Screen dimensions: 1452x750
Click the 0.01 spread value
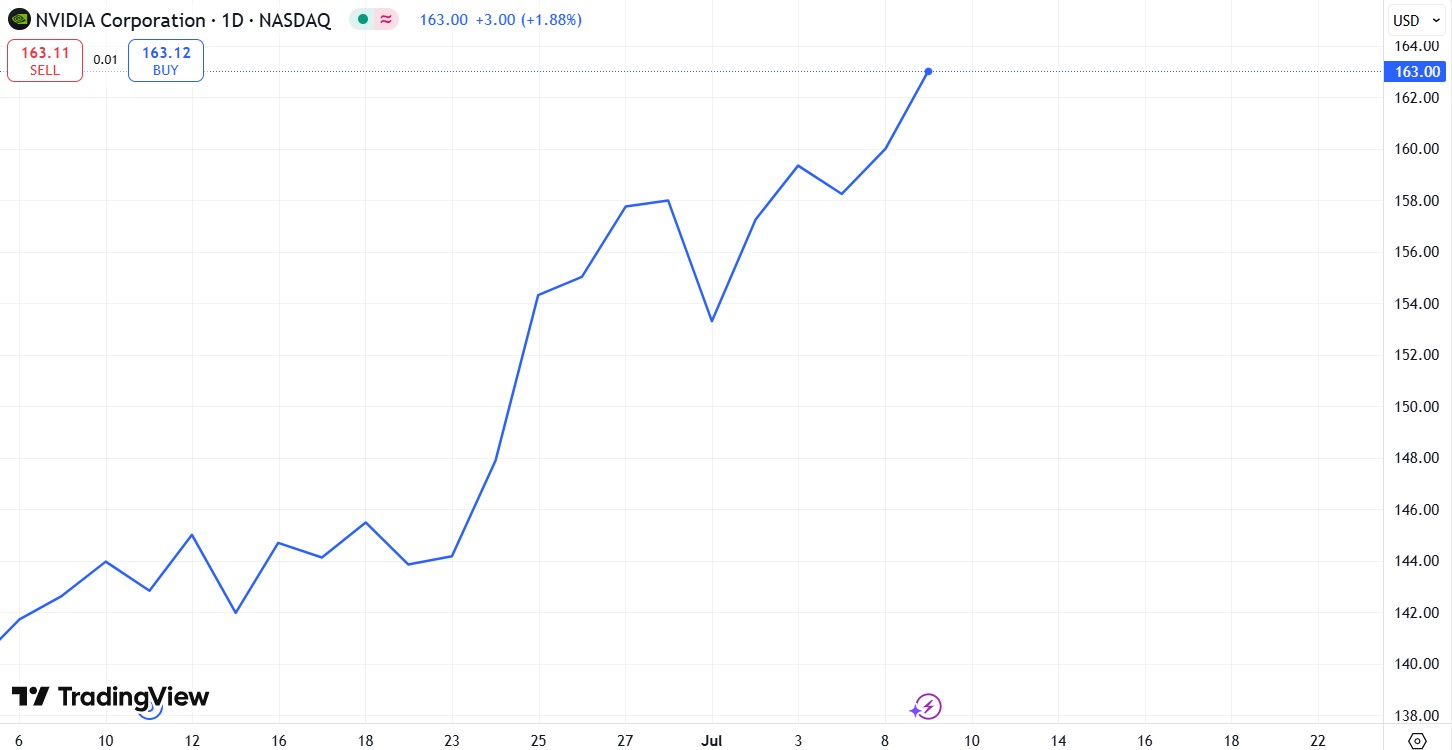(105, 60)
